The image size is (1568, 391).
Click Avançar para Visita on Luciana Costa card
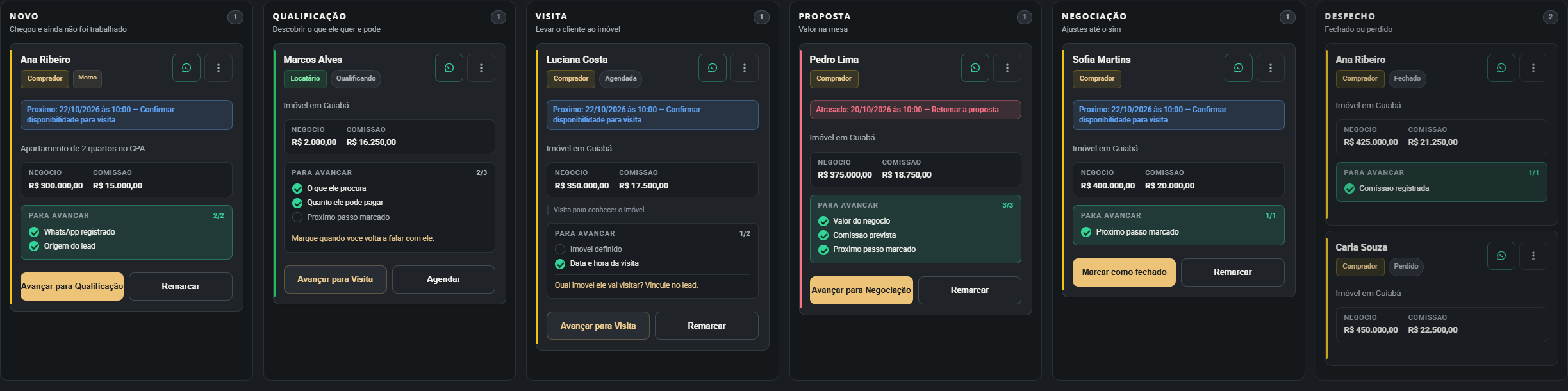[598, 326]
